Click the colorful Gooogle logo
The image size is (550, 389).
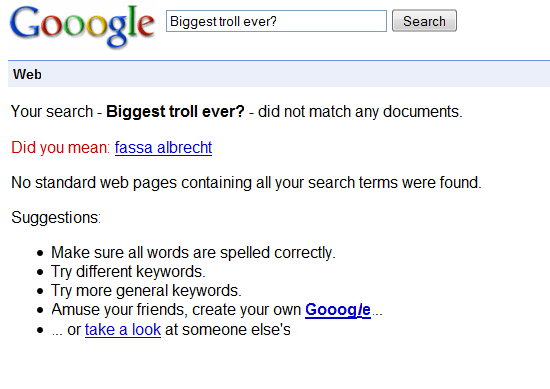(82, 26)
